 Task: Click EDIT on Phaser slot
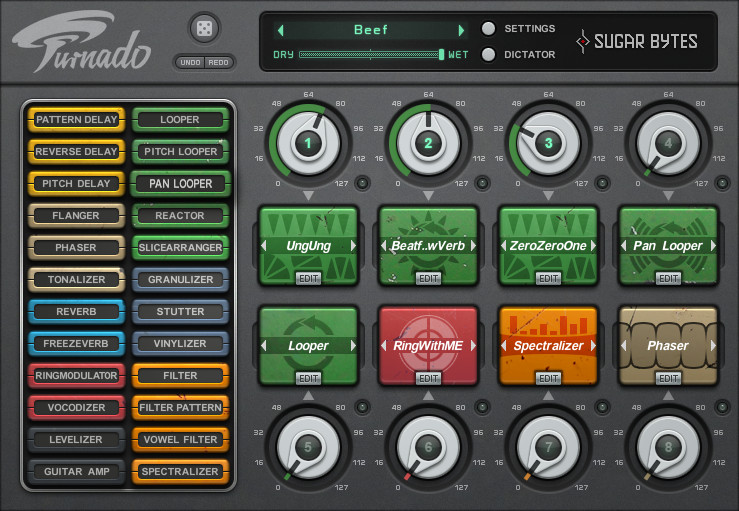tap(668, 379)
